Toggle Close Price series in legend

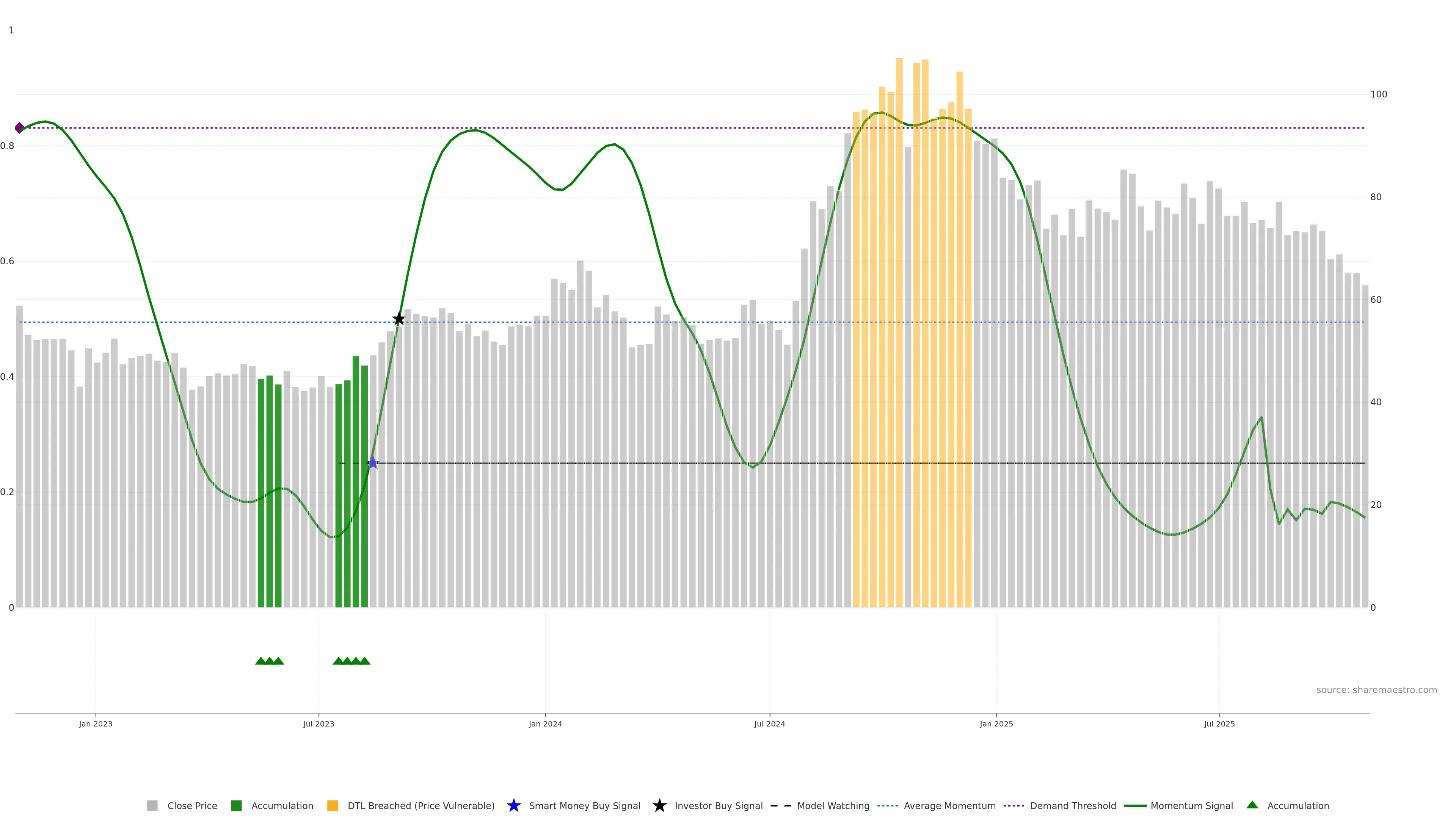click(191, 805)
